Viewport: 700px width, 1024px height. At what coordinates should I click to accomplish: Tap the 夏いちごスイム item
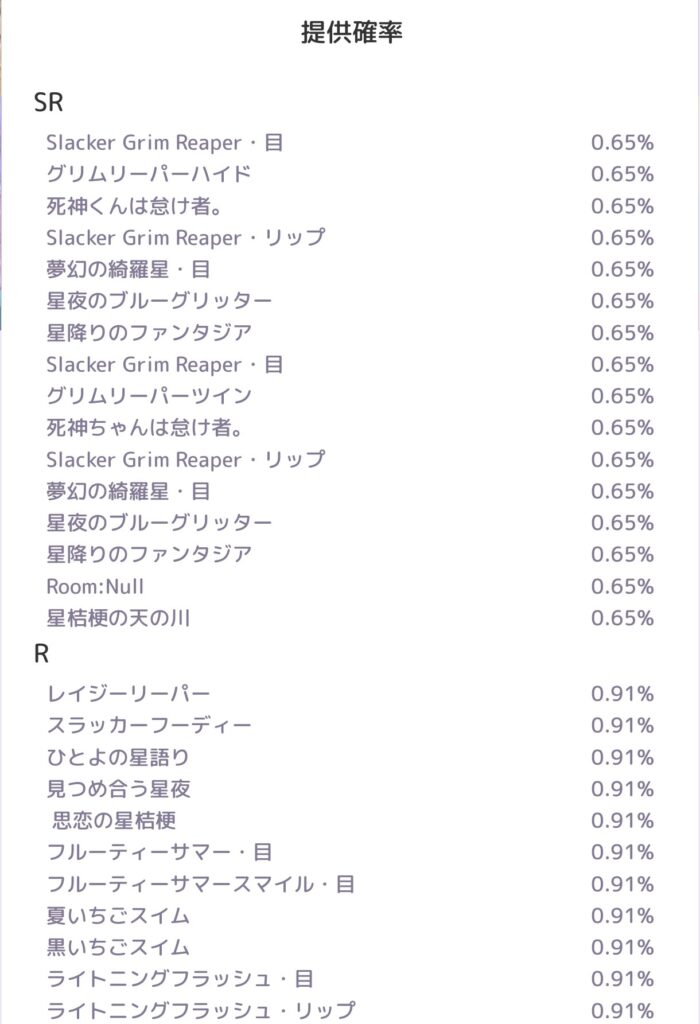pyautogui.click(x=350, y=916)
